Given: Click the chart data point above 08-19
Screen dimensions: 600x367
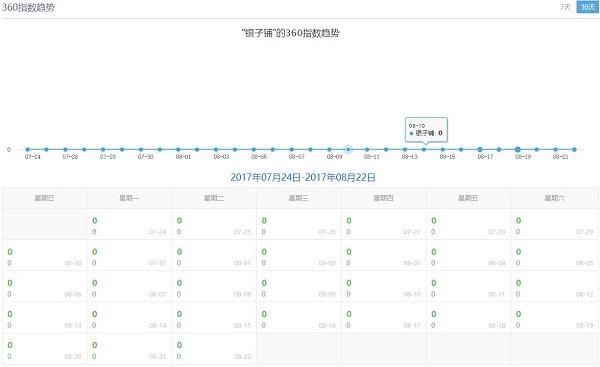Looking at the screenshot, I should point(518,150).
